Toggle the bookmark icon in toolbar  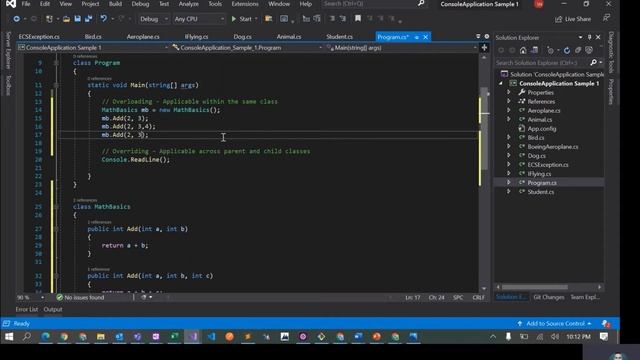[x=358, y=19]
